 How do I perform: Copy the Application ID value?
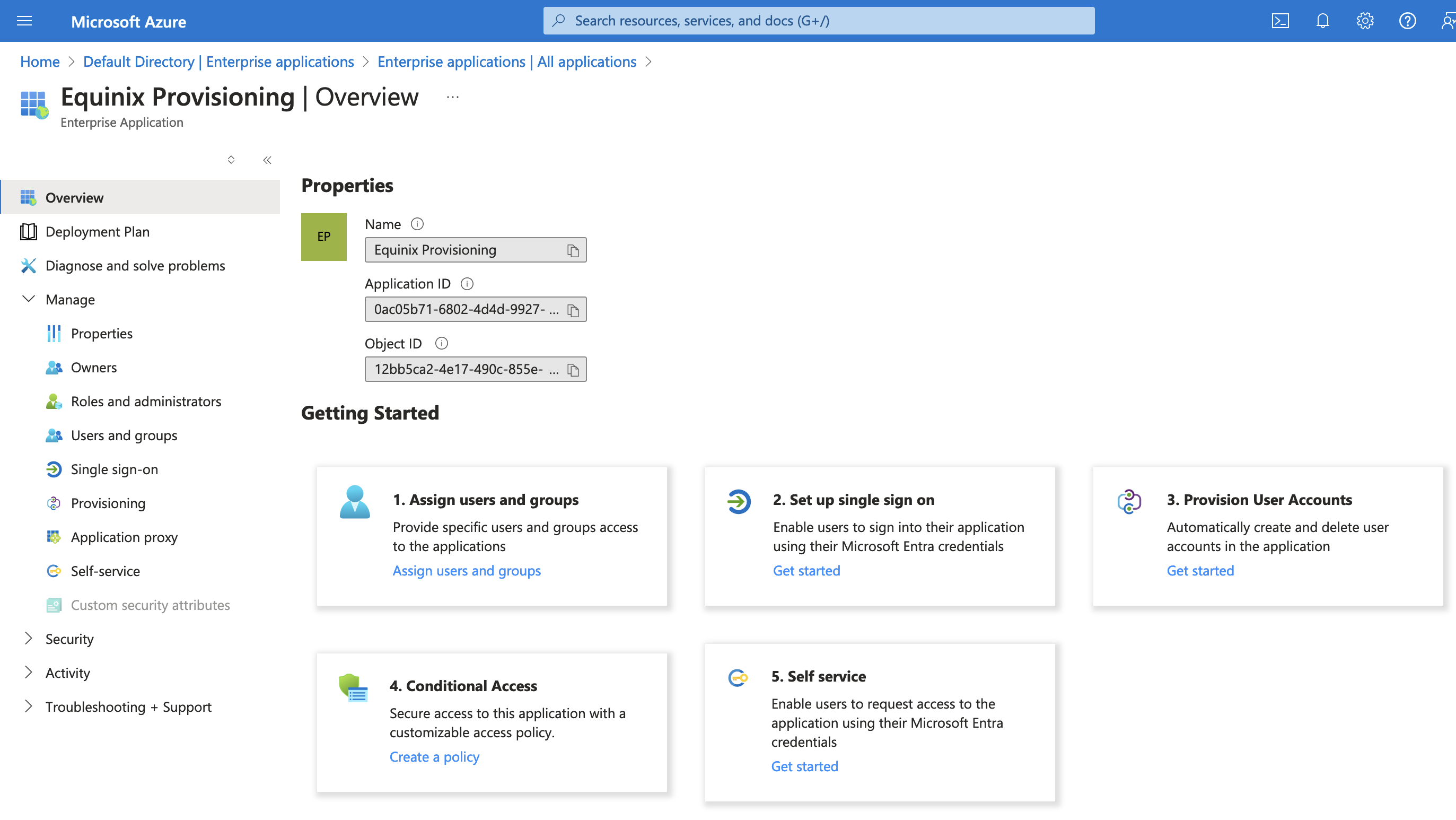tap(573, 310)
